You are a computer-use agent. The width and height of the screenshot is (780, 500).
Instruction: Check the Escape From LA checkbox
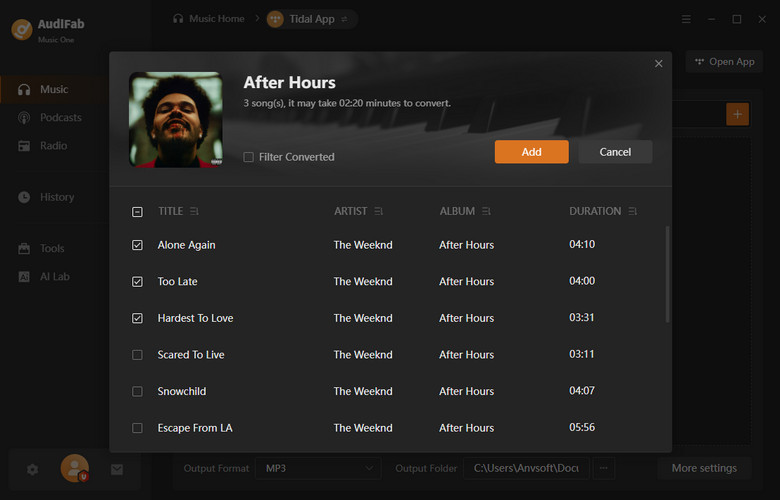click(x=137, y=428)
